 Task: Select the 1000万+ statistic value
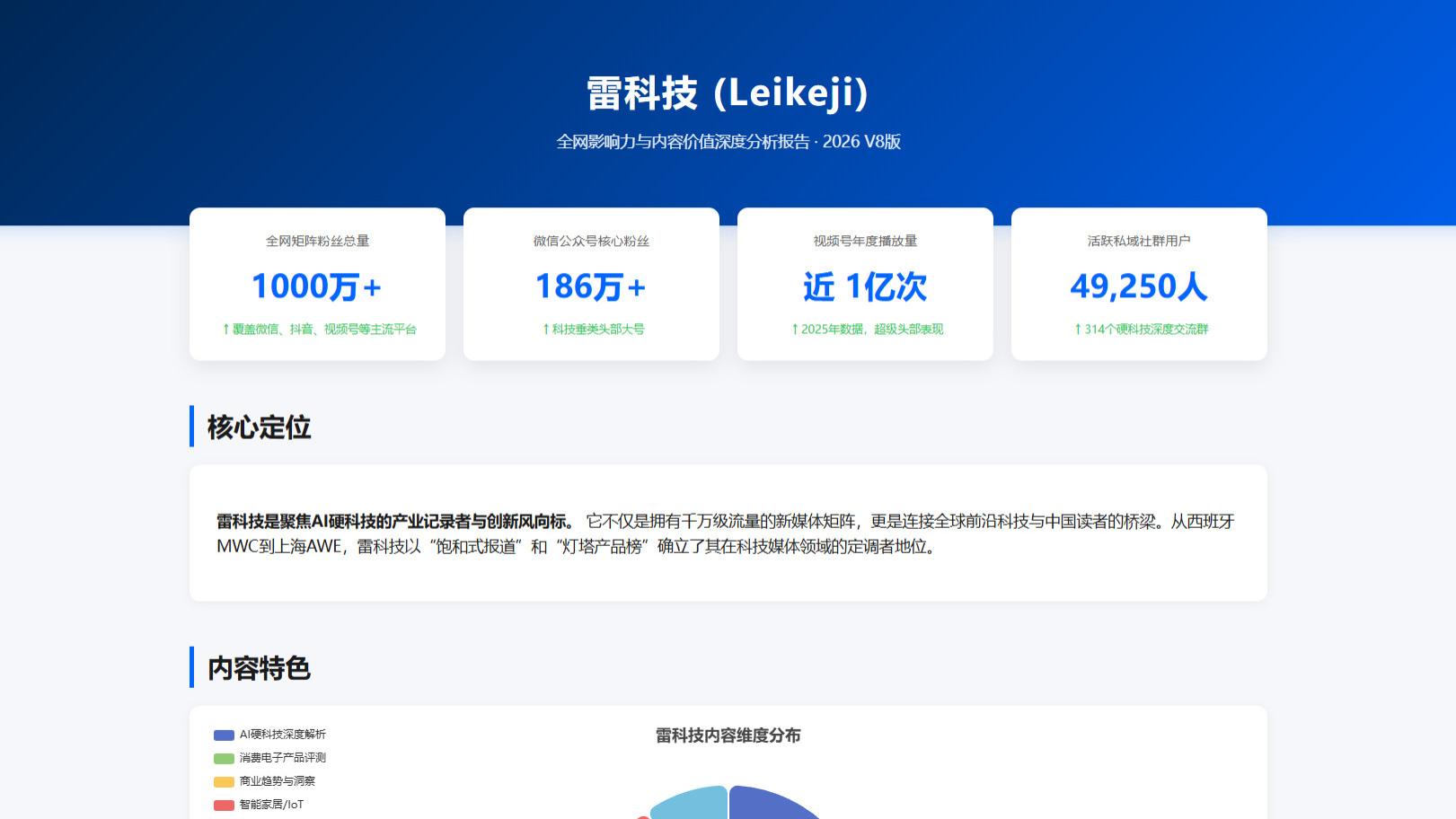click(x=317, y=286)
